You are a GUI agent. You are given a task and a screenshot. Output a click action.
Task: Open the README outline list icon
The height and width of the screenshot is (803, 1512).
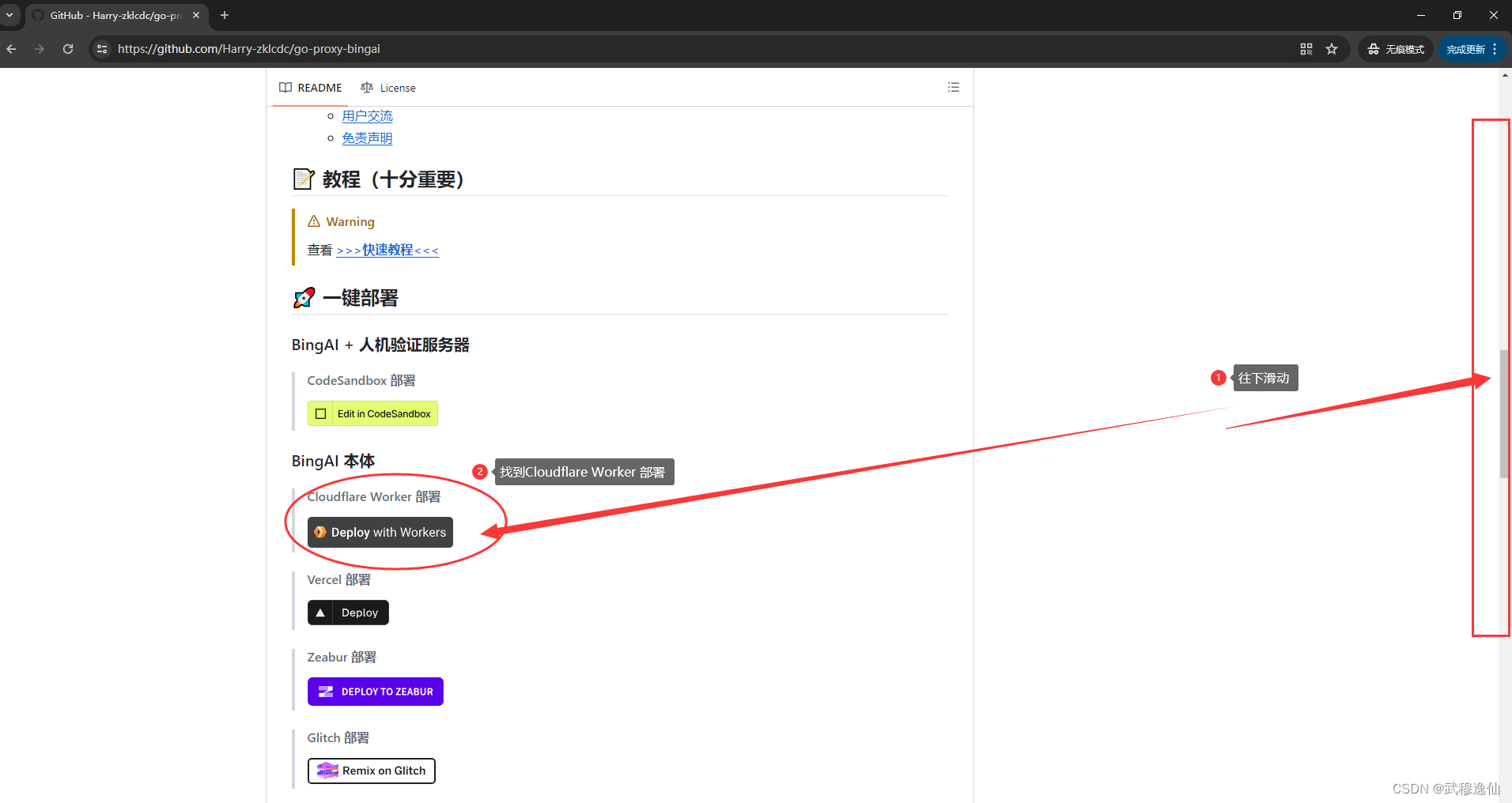[953, 87]
